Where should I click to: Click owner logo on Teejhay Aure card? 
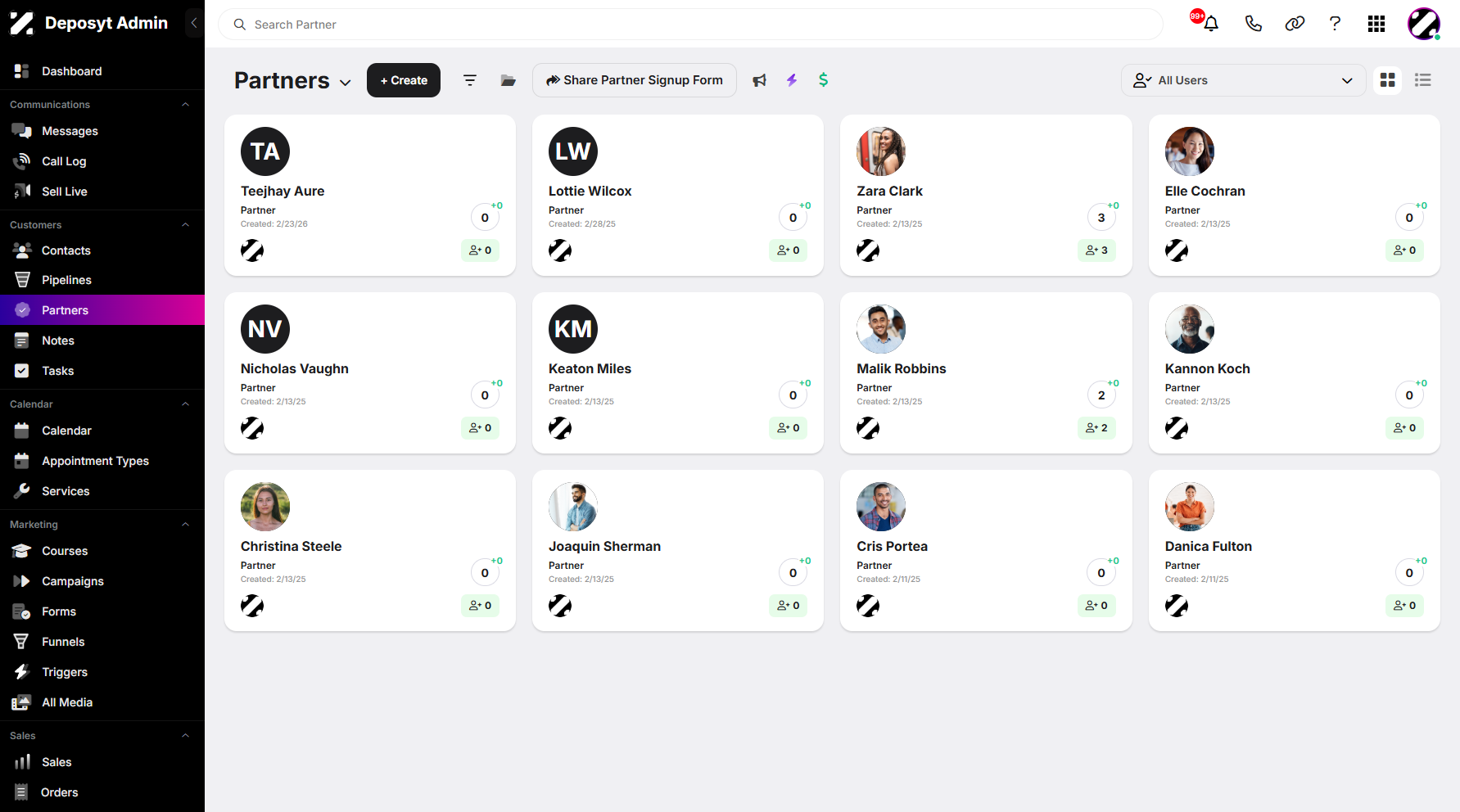point(252,250)
